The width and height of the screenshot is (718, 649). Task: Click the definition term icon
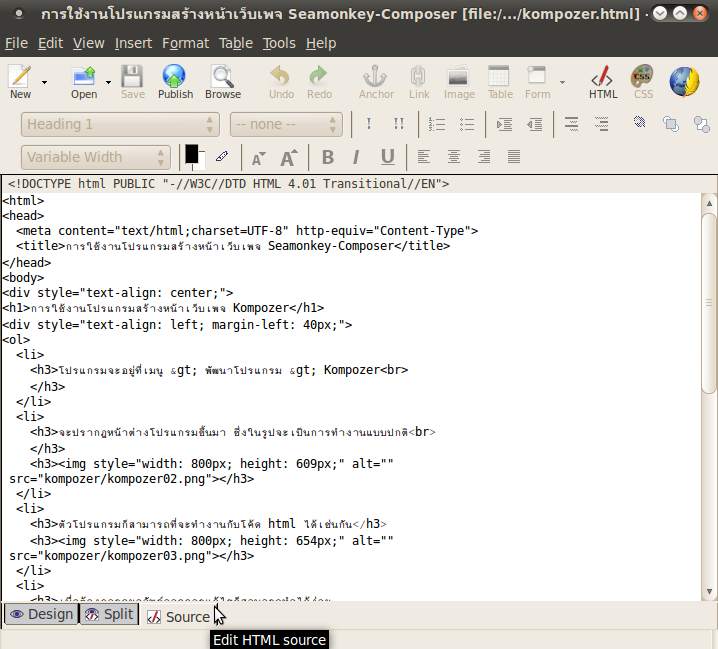(x=571, y=124)
